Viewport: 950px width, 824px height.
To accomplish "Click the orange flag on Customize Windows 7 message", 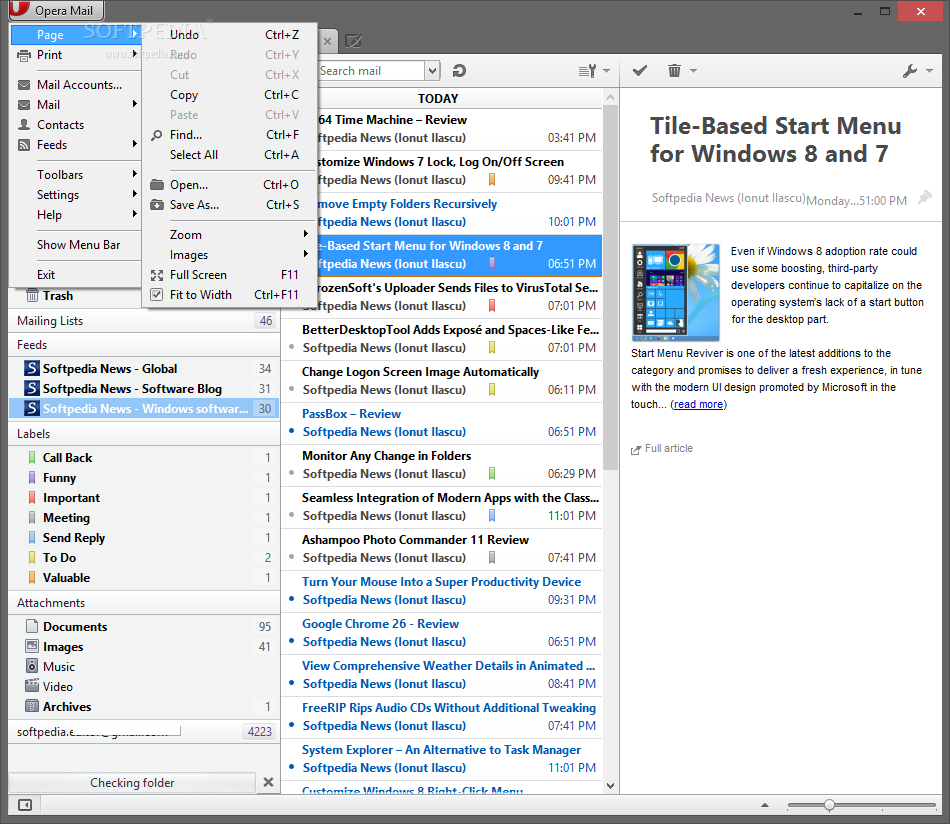I will (x=492, y=179).
